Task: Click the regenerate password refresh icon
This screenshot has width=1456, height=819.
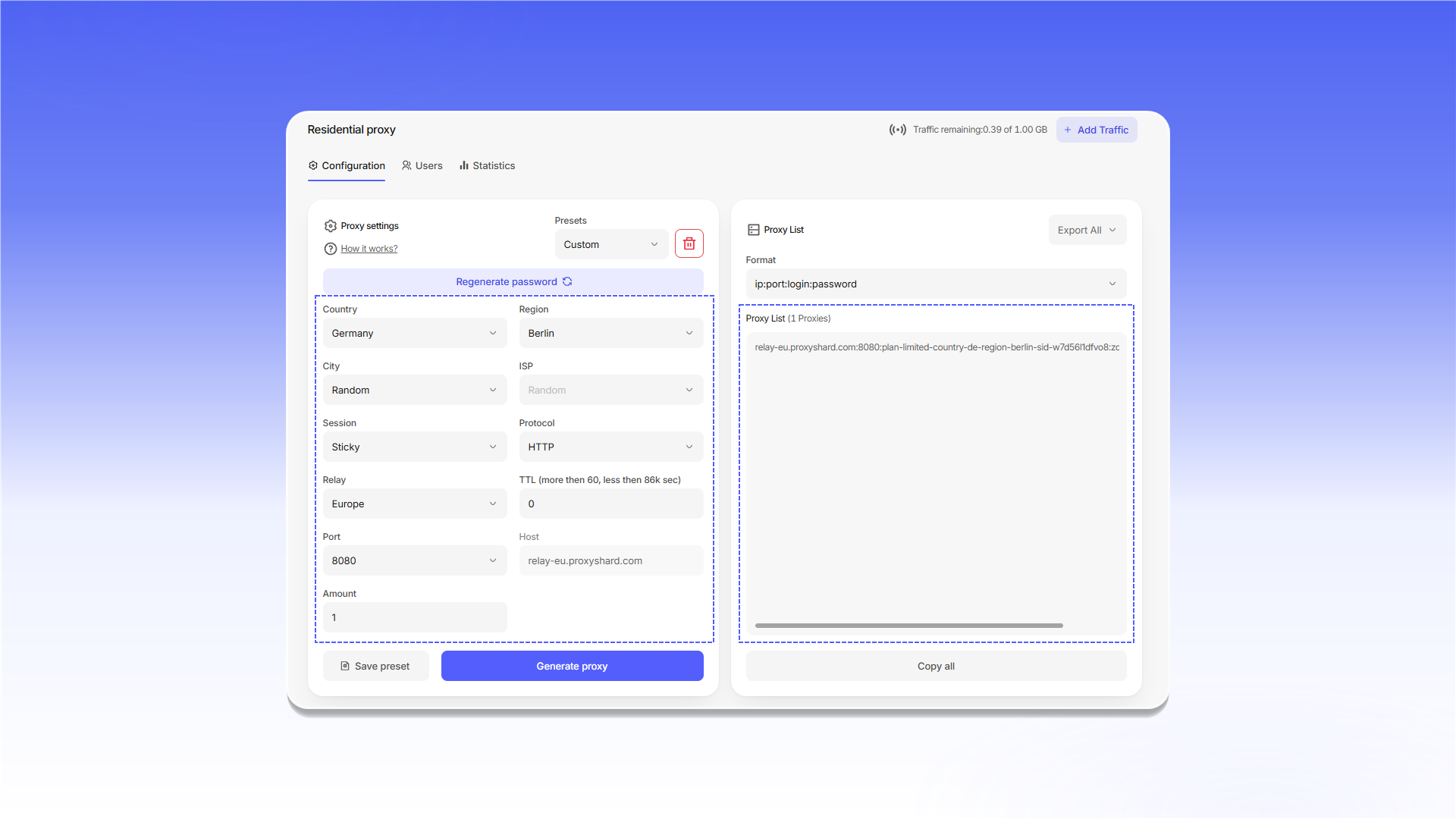Action: click(x=567, y=281)
